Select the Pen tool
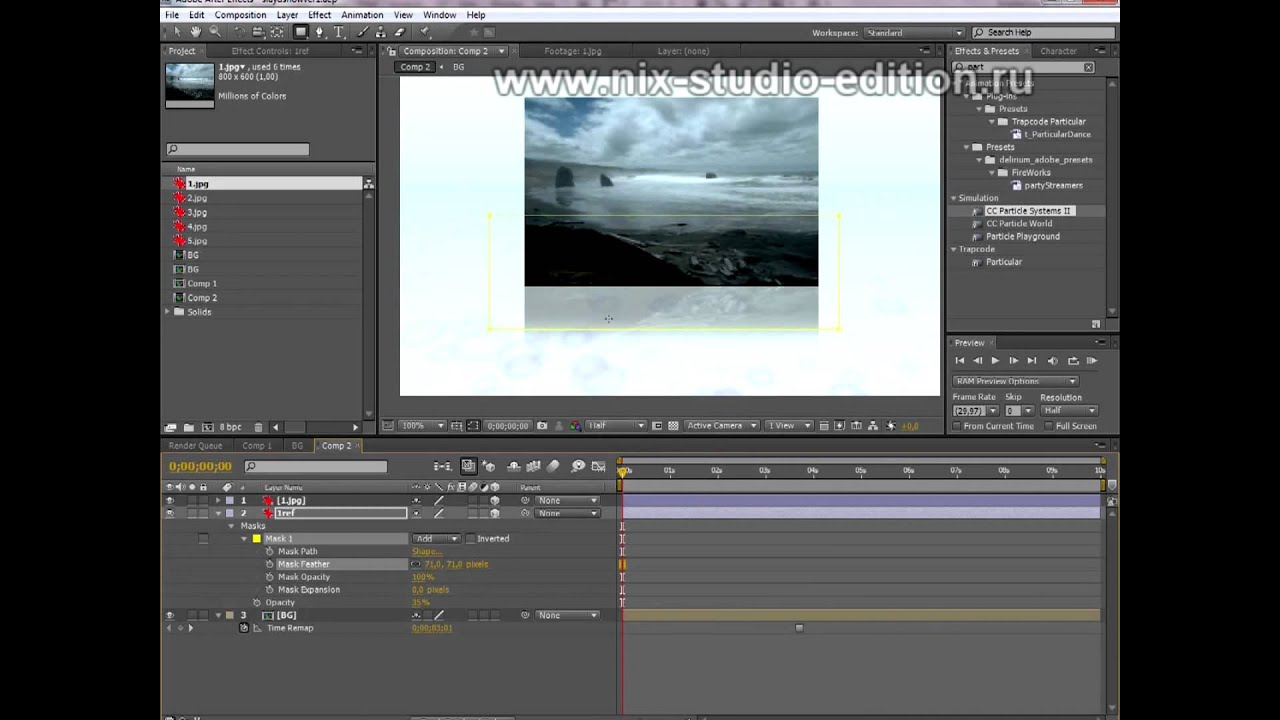Screen dimensions: 1280x720 (x=320, y=32)
